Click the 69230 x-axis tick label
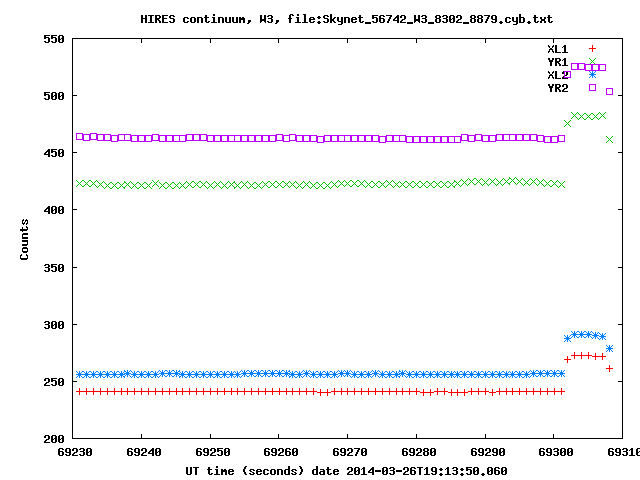The image size is (640, 480). click(x=75, y=452)
